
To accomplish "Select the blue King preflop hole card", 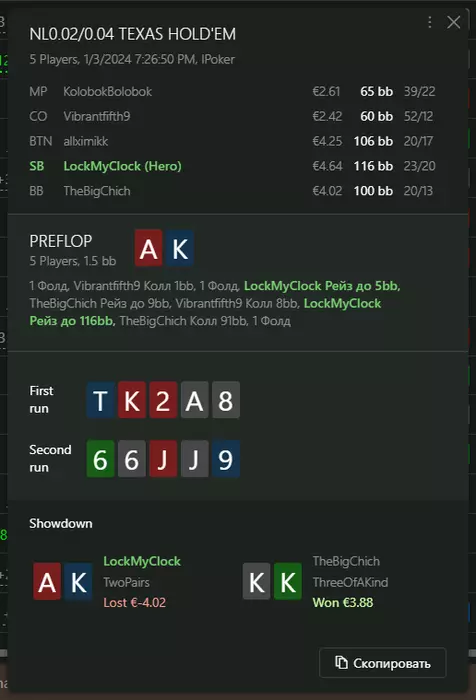I will click(x=180, y=248).
